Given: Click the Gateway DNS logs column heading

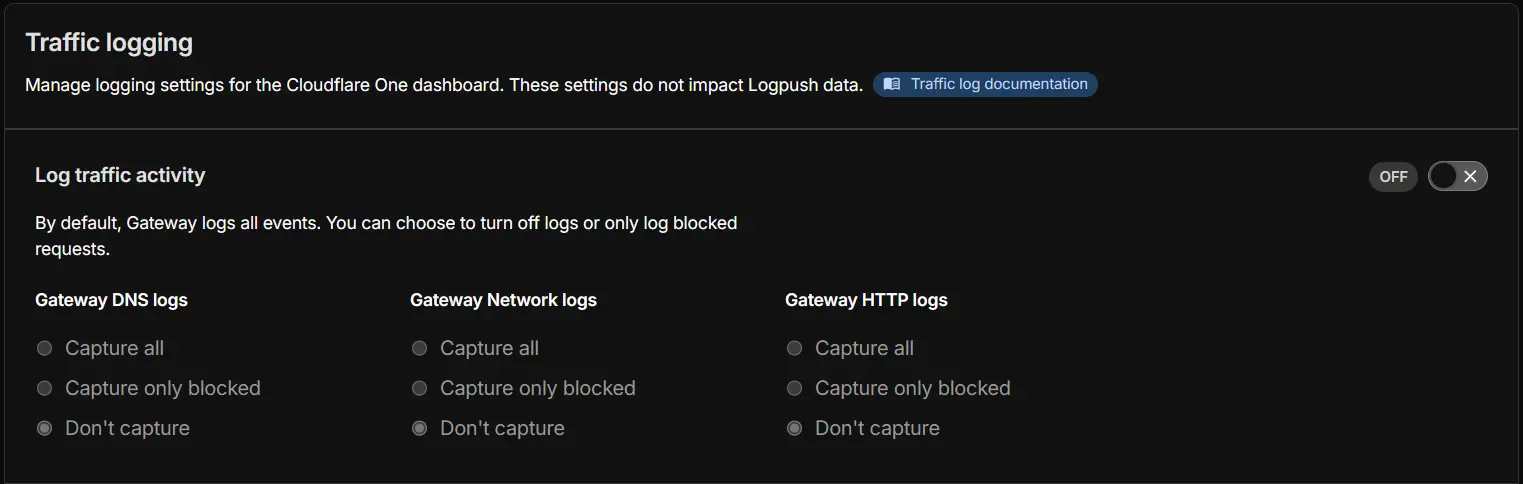Looking at the screenshot, I should (x=111, y=299).
